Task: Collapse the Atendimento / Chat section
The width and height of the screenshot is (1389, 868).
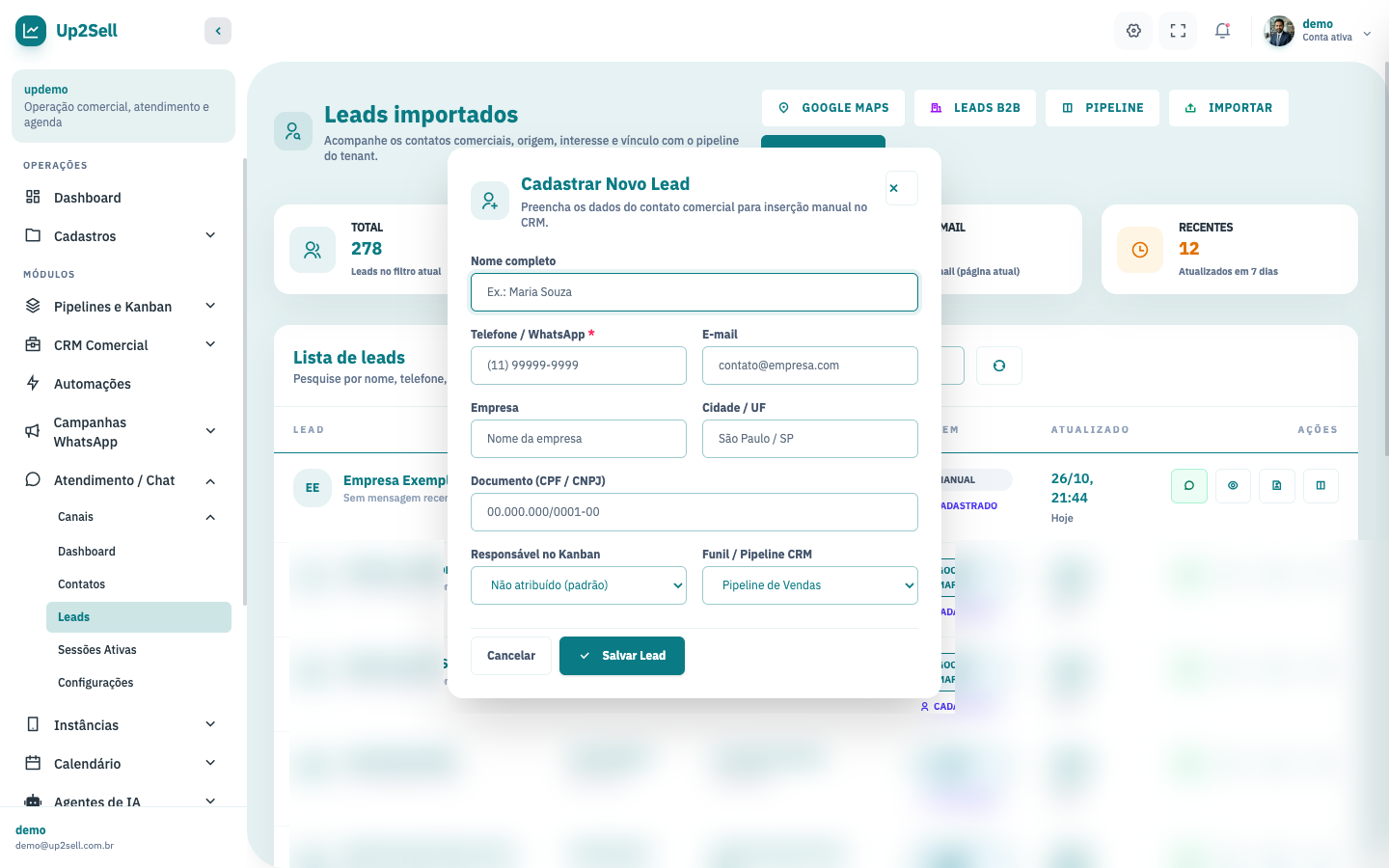Action: point(123,480)
